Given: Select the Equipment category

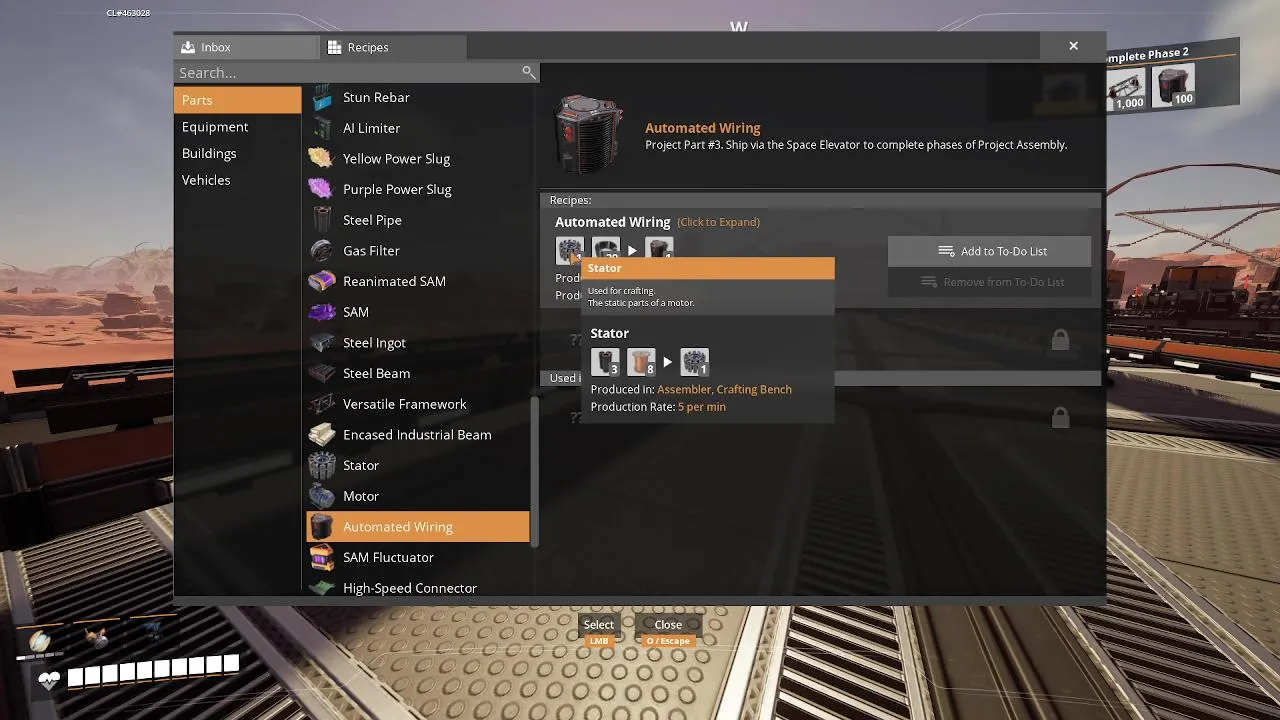Looking at the screenshot, I should pyautogui.click(x=237, y=127).
